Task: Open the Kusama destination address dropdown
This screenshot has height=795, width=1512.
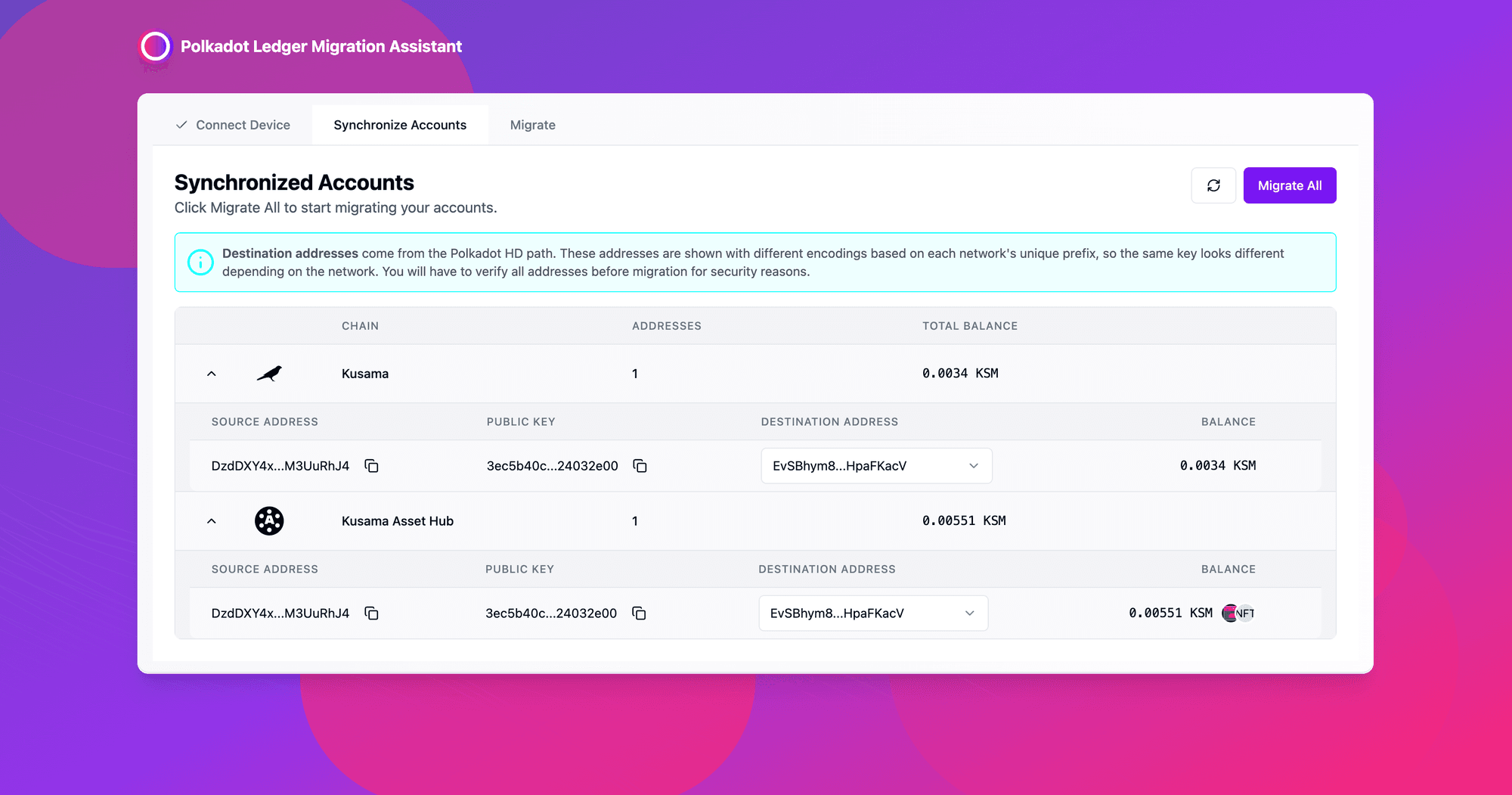Action: [x=876, y=466]
